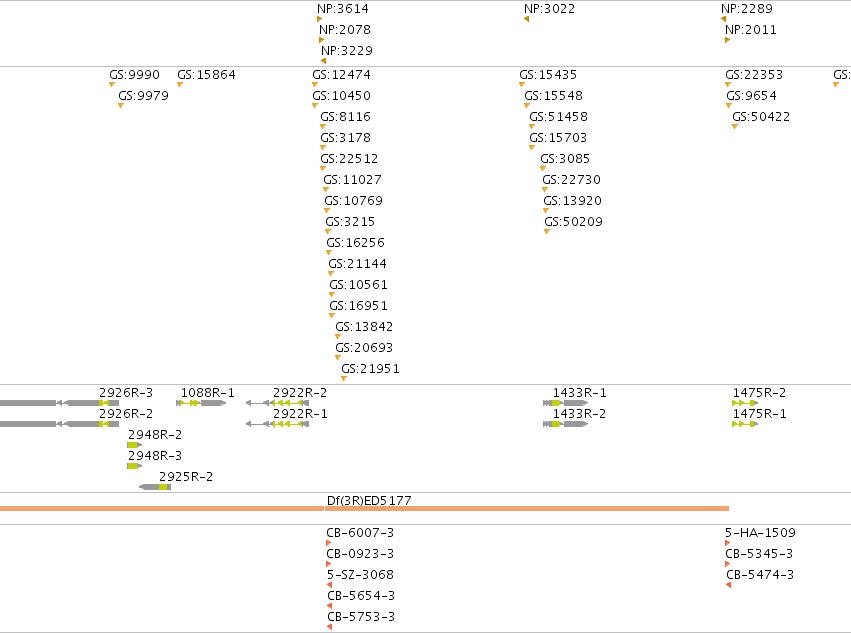
Task: Select the GS:12474 insertion label
Action: 342,75
